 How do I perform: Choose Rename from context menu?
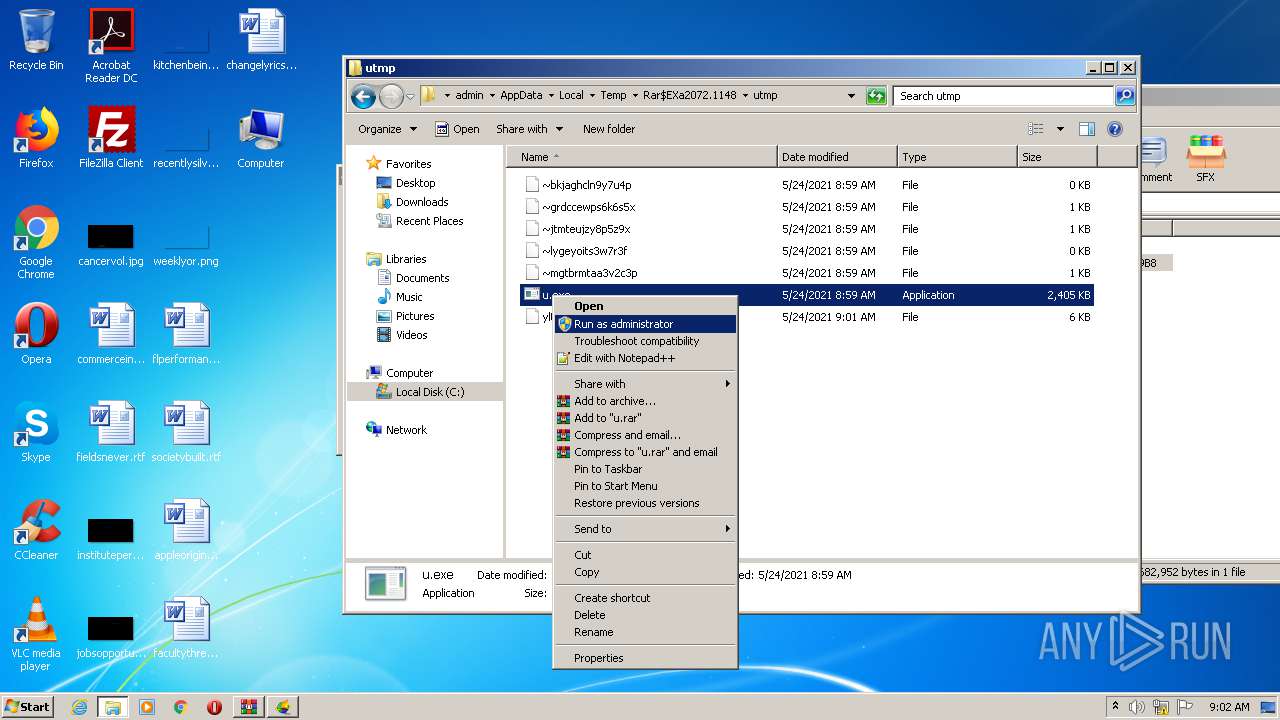(645, 632)
